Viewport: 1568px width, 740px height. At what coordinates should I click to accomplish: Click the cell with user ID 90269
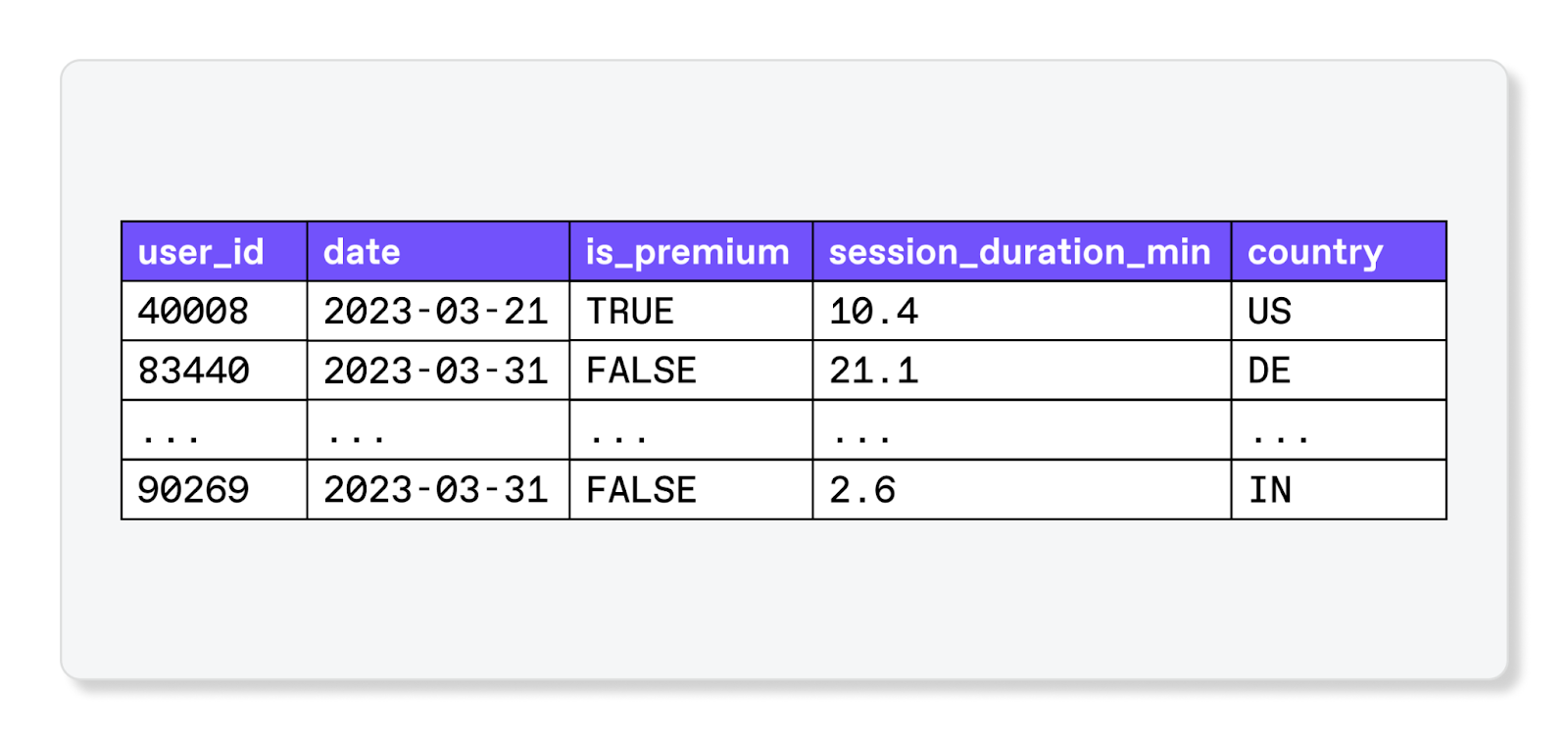click(193, 490)
